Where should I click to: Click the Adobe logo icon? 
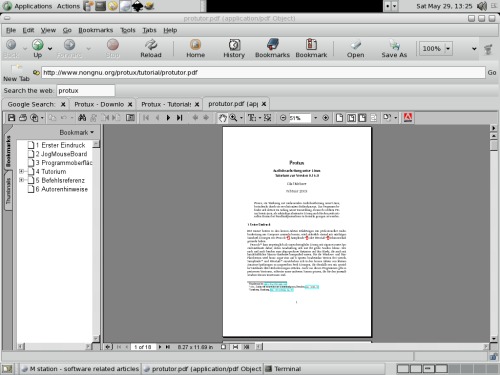[x=408, y=118]
